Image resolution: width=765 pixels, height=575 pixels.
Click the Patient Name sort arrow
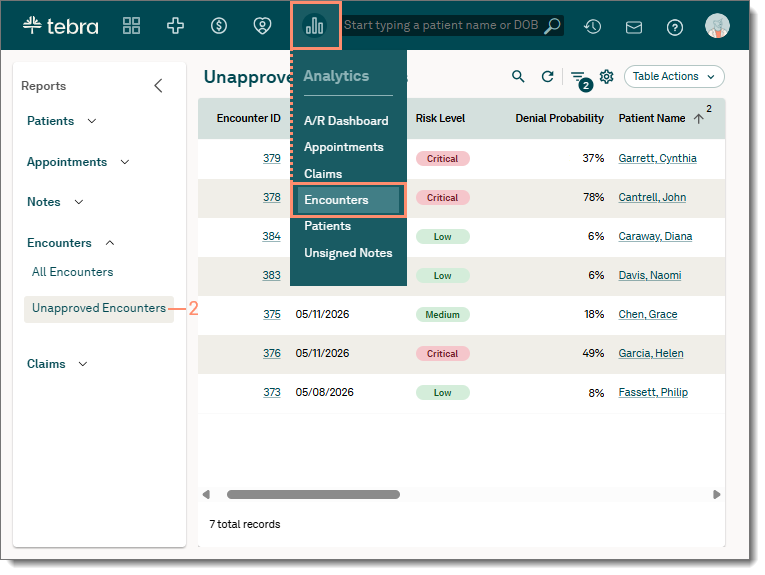point(698,119)
